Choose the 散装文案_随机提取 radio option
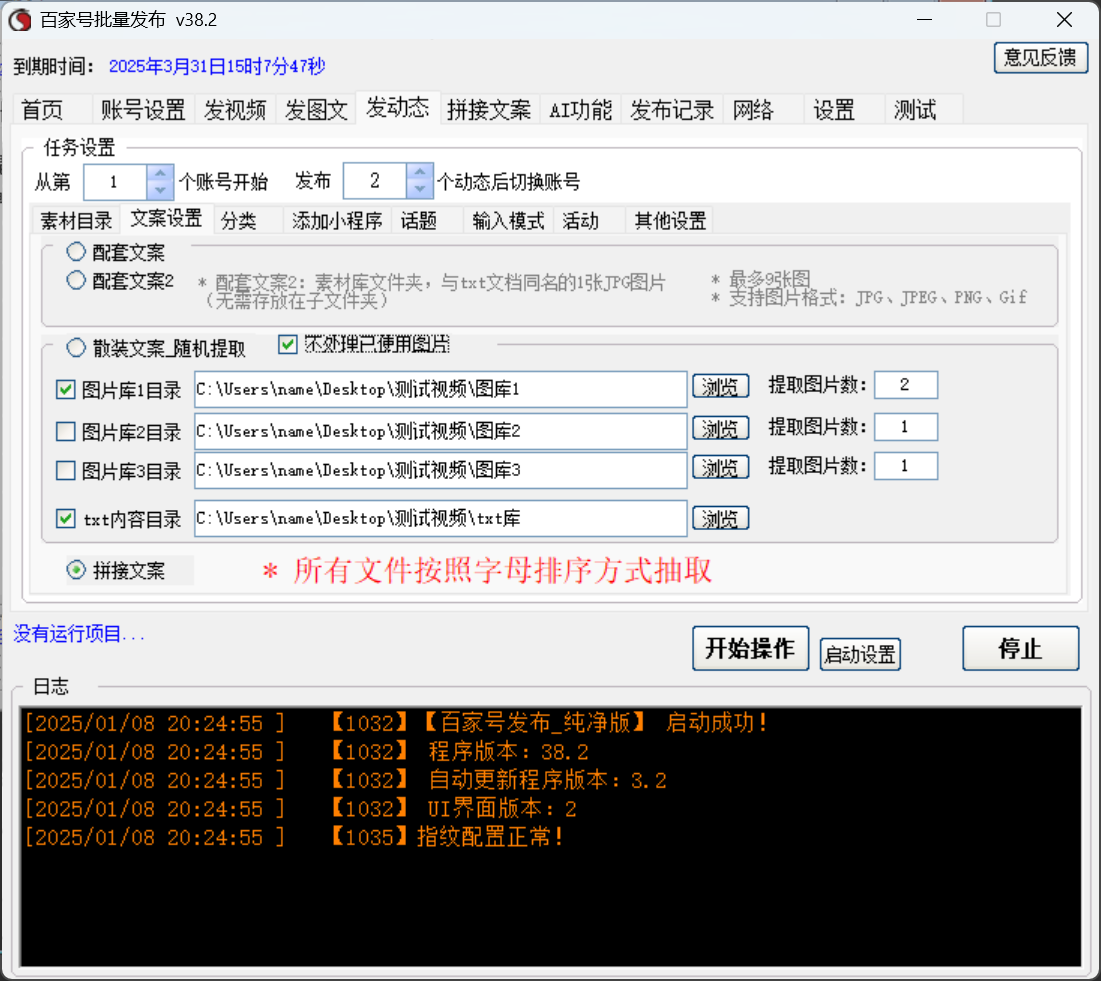Screen dimensions: 1101x981 pyautogui.click(x=76, y=348)
